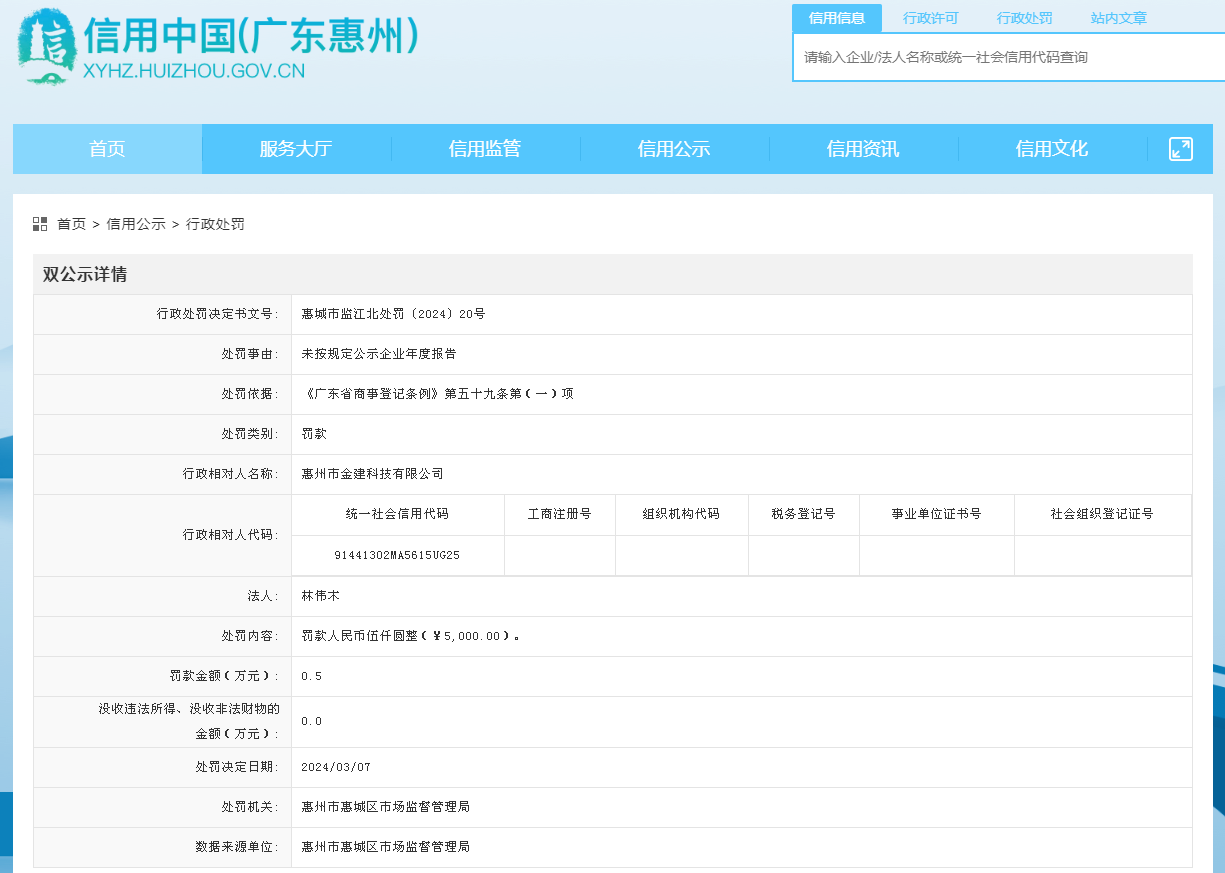Click the site title 信用中国(广东惠州)
The image size is (1225, 873).
click(251, 37)
